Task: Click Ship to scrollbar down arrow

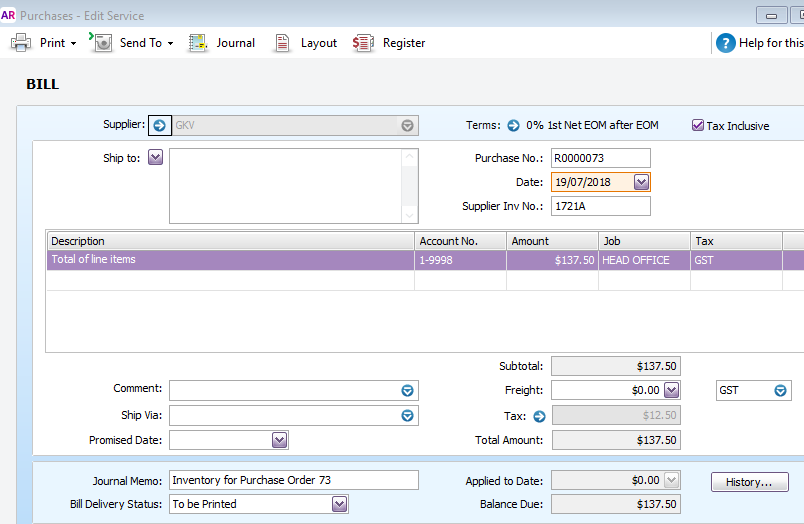Action: coord(409,215)
